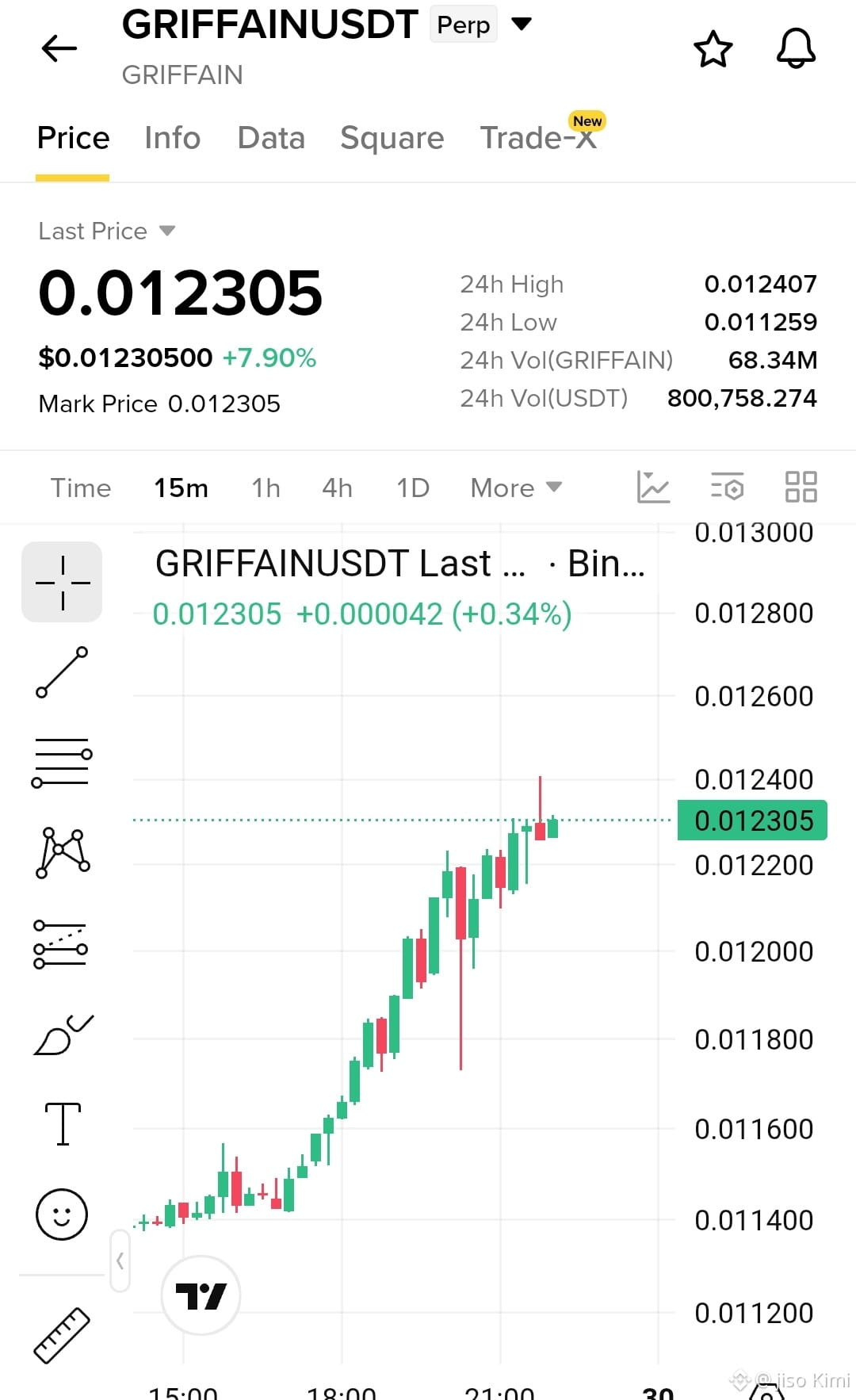The height and width of the screenshot is (1400, 856).
Task: Open the Trade-X tab
Action: point(538,138)
